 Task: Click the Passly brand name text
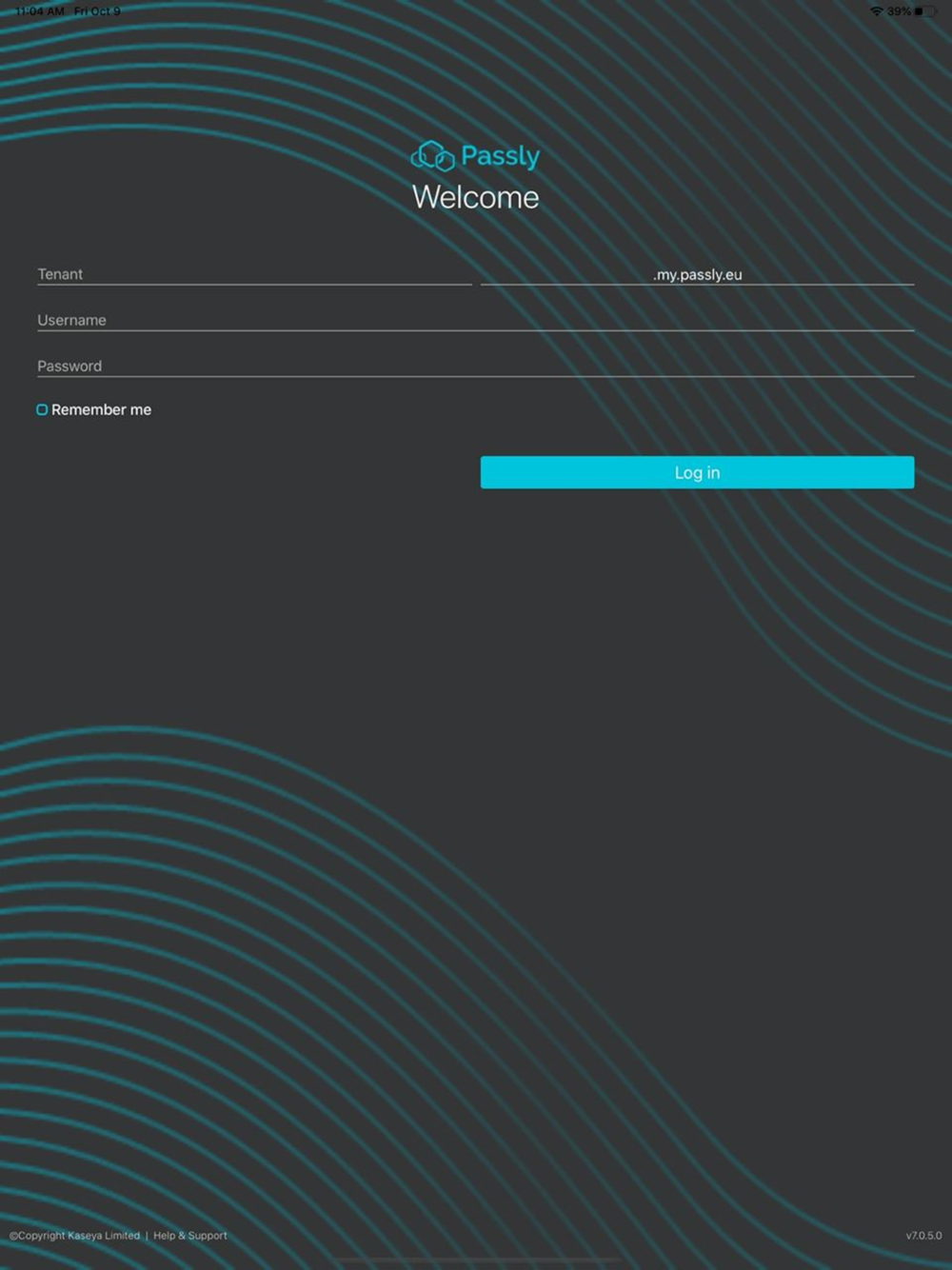tap(500, 156)
